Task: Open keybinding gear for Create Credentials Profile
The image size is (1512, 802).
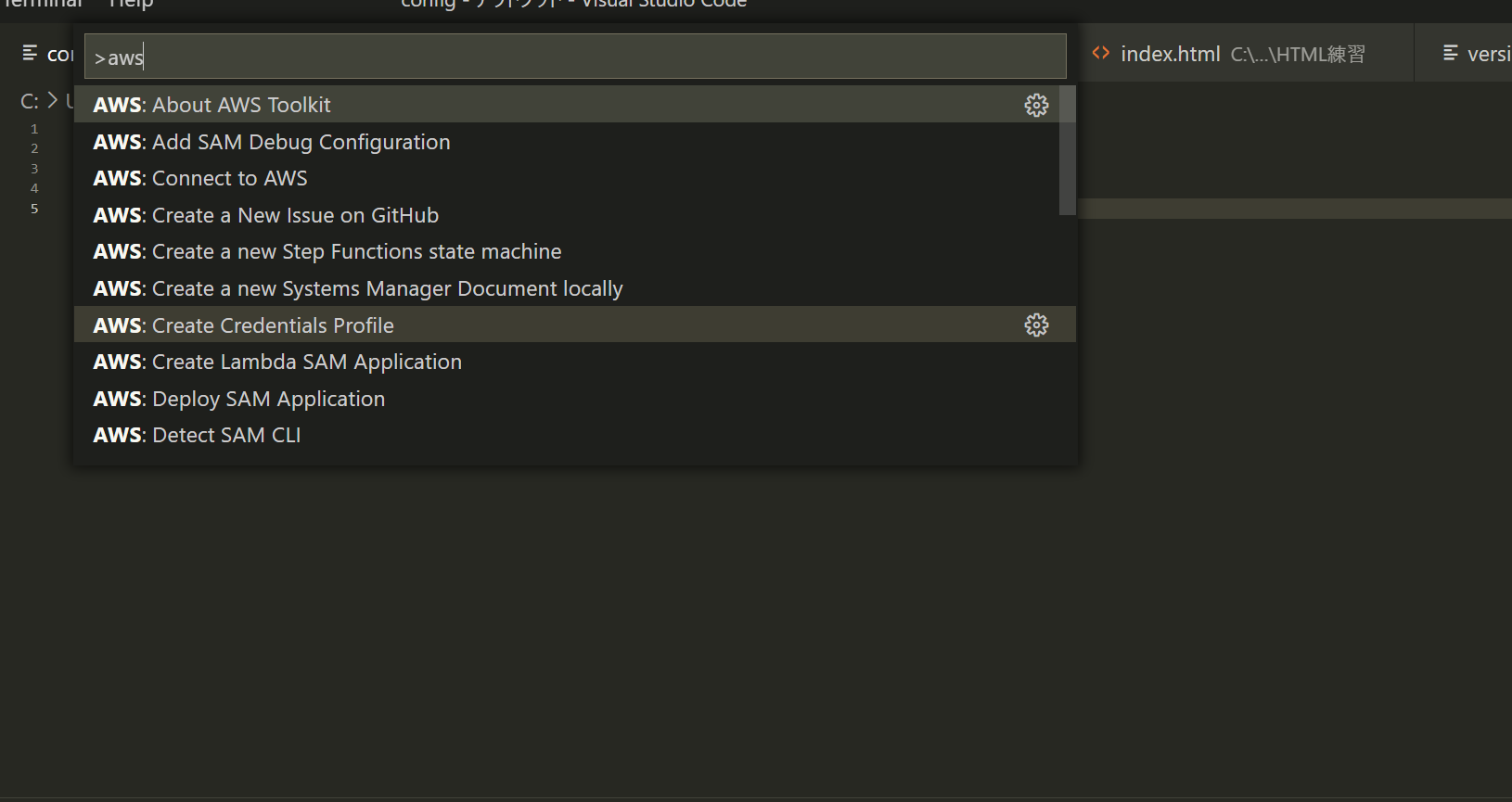Action: [x=1036, y=325]
